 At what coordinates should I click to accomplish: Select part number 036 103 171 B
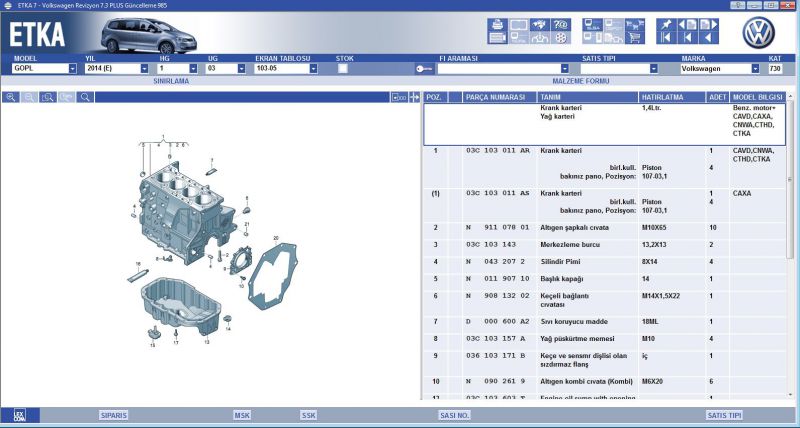[494, 356]
